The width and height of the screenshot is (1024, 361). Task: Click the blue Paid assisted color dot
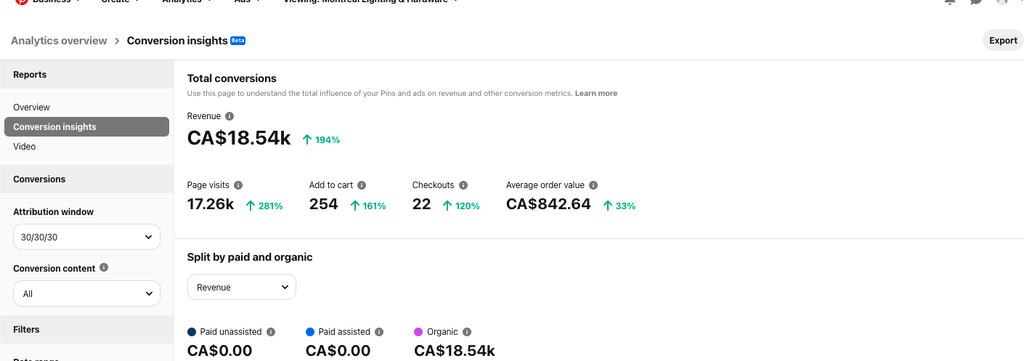tap(310, 332)
